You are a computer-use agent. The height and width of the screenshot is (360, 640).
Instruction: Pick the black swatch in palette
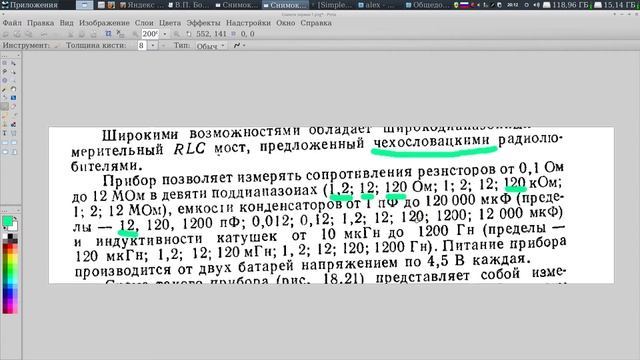pos(10,237)
